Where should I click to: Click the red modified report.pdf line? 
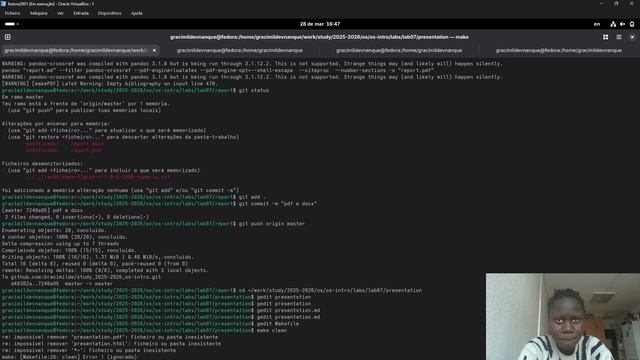(x=64, y=150)
